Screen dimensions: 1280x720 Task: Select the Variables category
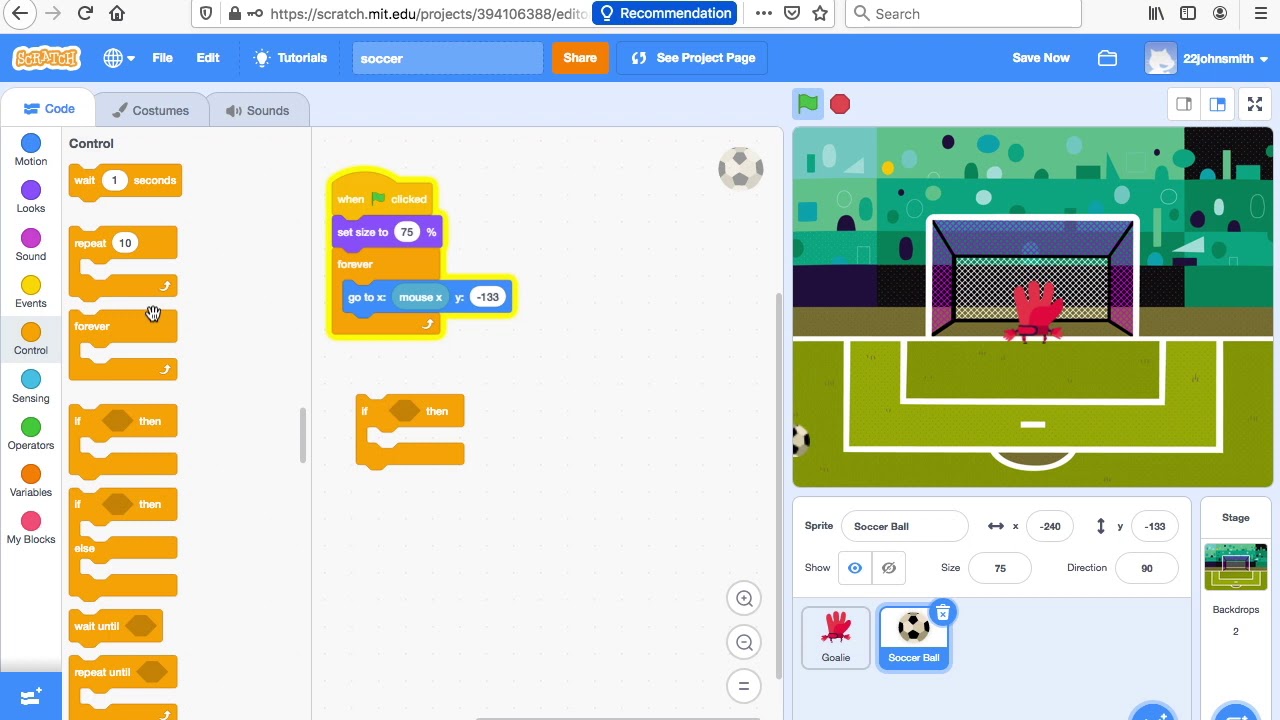(31, 481)
